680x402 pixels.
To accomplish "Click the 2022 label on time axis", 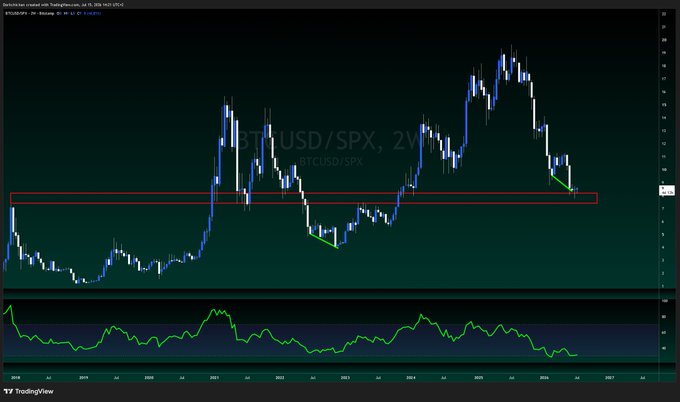I will 280,378.
